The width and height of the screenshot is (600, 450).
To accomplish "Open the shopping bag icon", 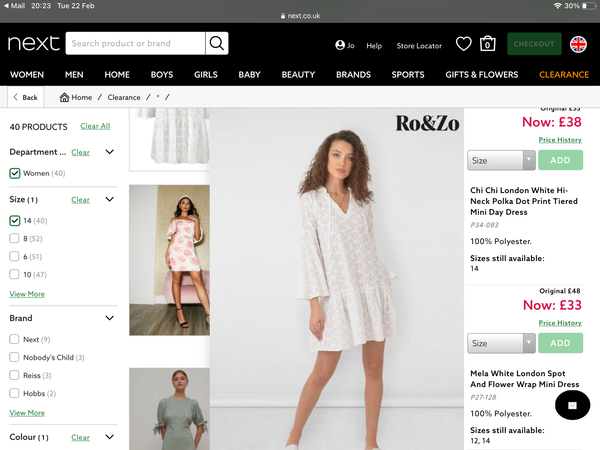I will tap(487, 44).
